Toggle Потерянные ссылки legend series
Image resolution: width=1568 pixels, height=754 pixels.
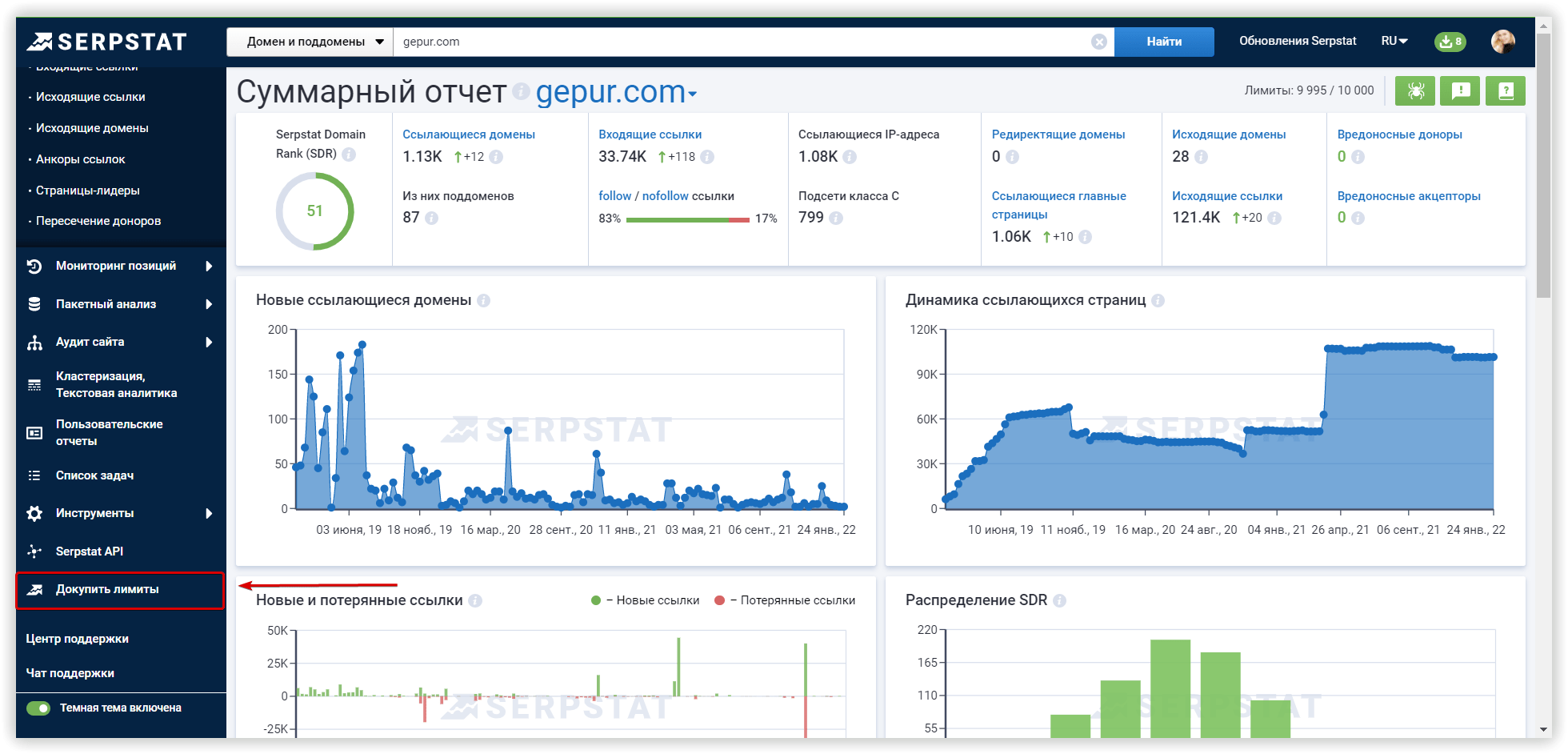[785, 600]
